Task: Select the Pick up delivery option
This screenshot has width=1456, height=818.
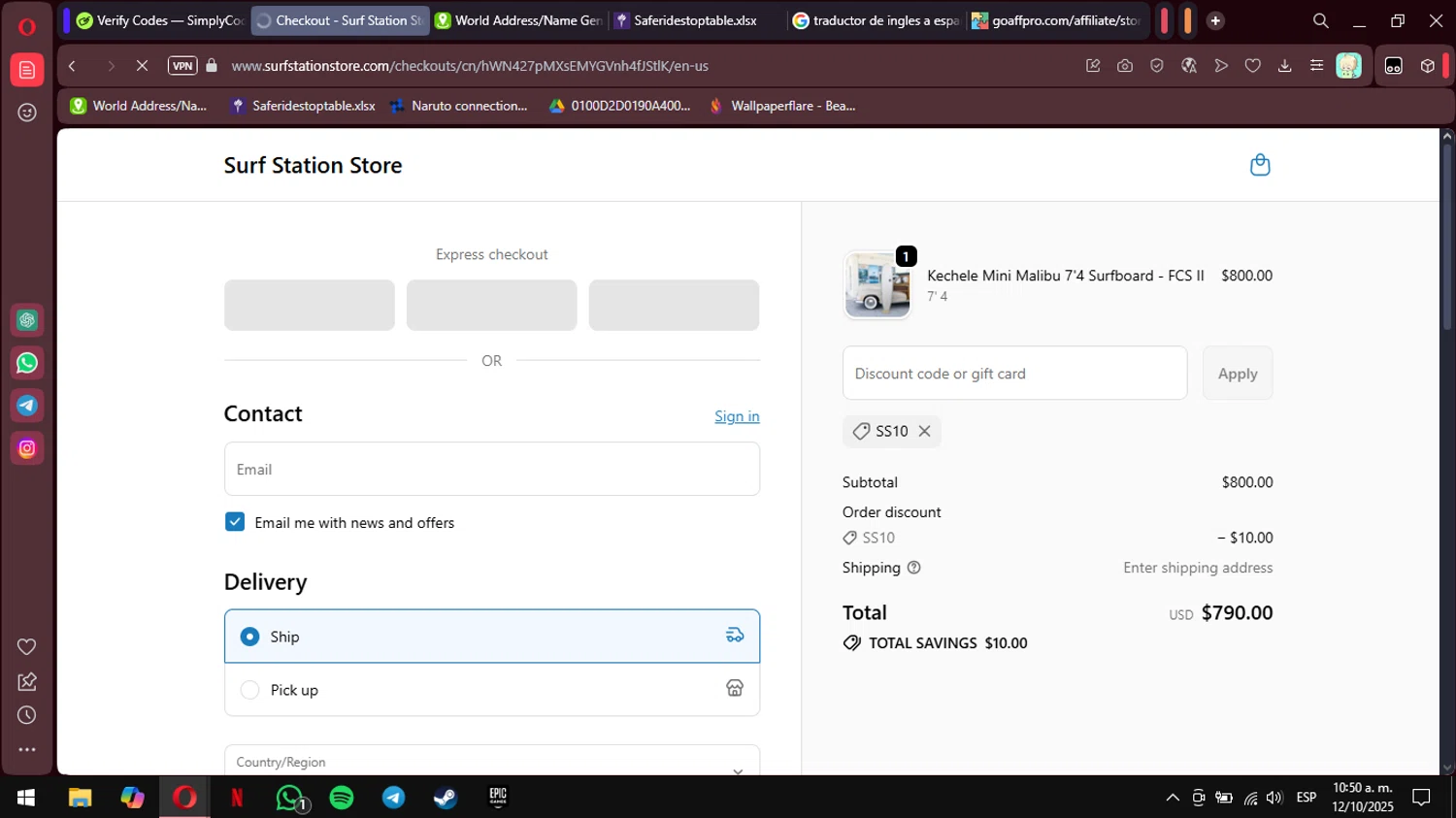Action: [492, 690]
